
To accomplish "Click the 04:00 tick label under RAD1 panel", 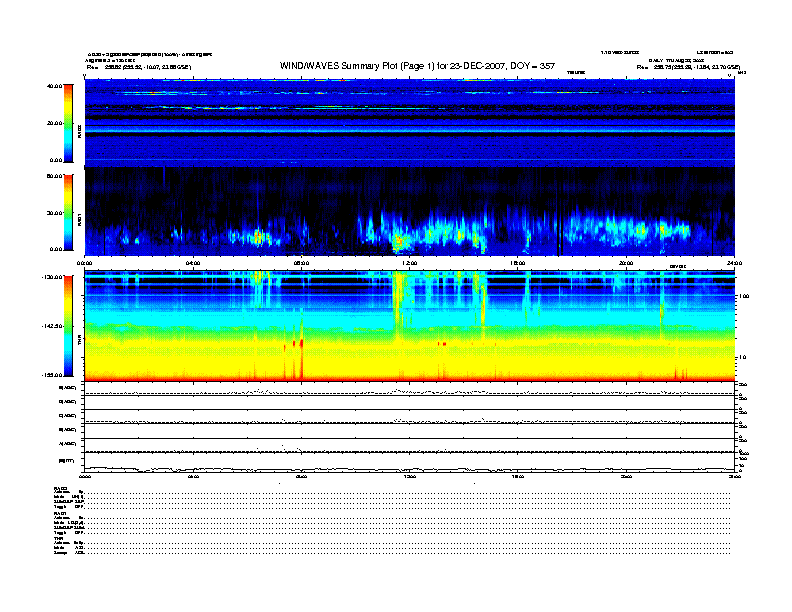I will pos(193,263).
